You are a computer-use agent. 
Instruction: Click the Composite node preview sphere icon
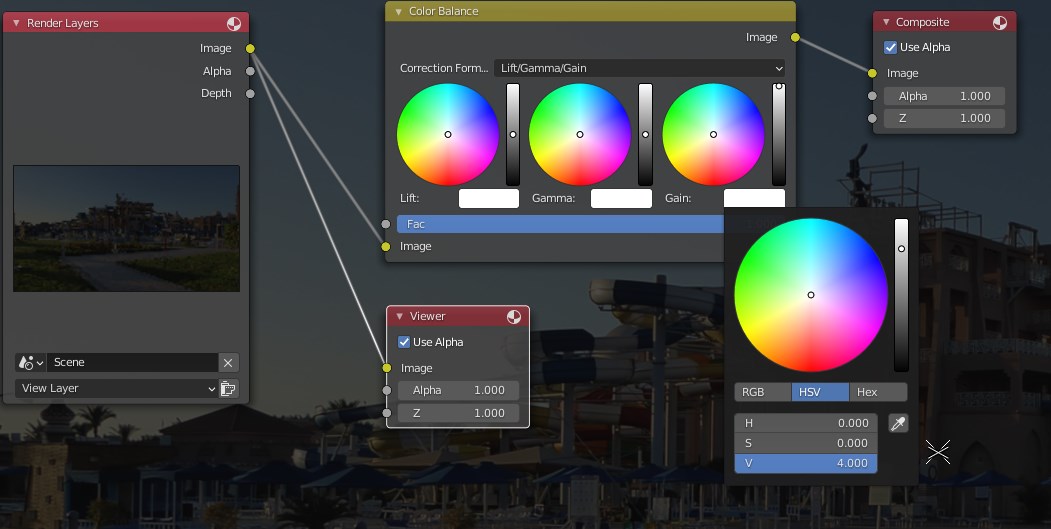point(1000,22)
